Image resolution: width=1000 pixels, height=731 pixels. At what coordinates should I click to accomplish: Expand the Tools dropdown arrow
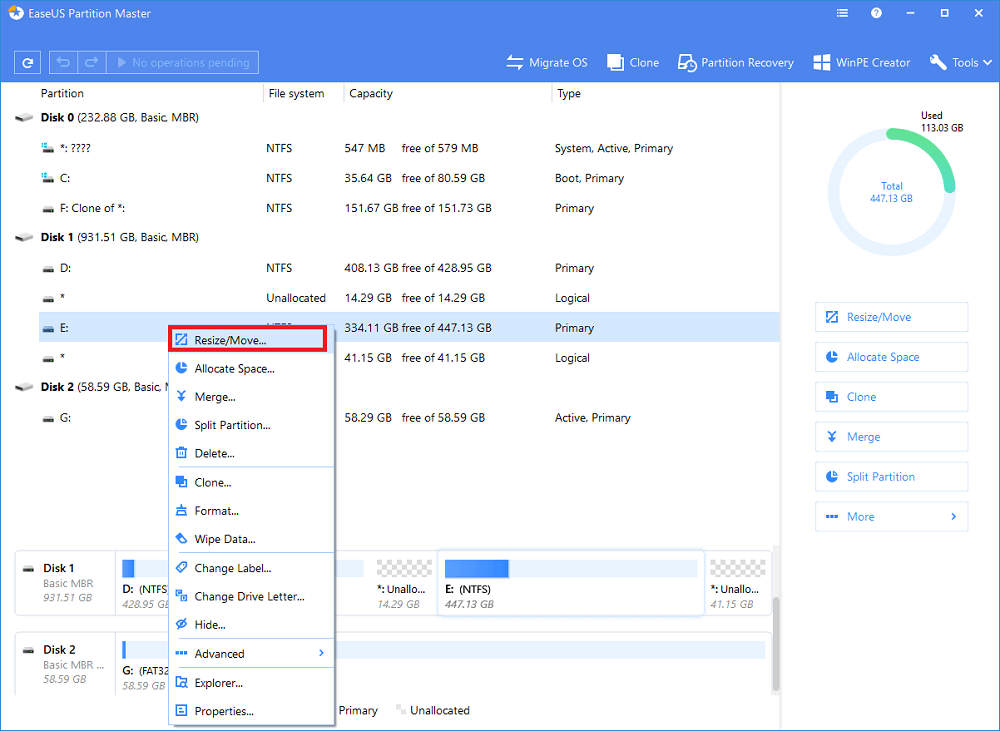click(x=987, y=63)
